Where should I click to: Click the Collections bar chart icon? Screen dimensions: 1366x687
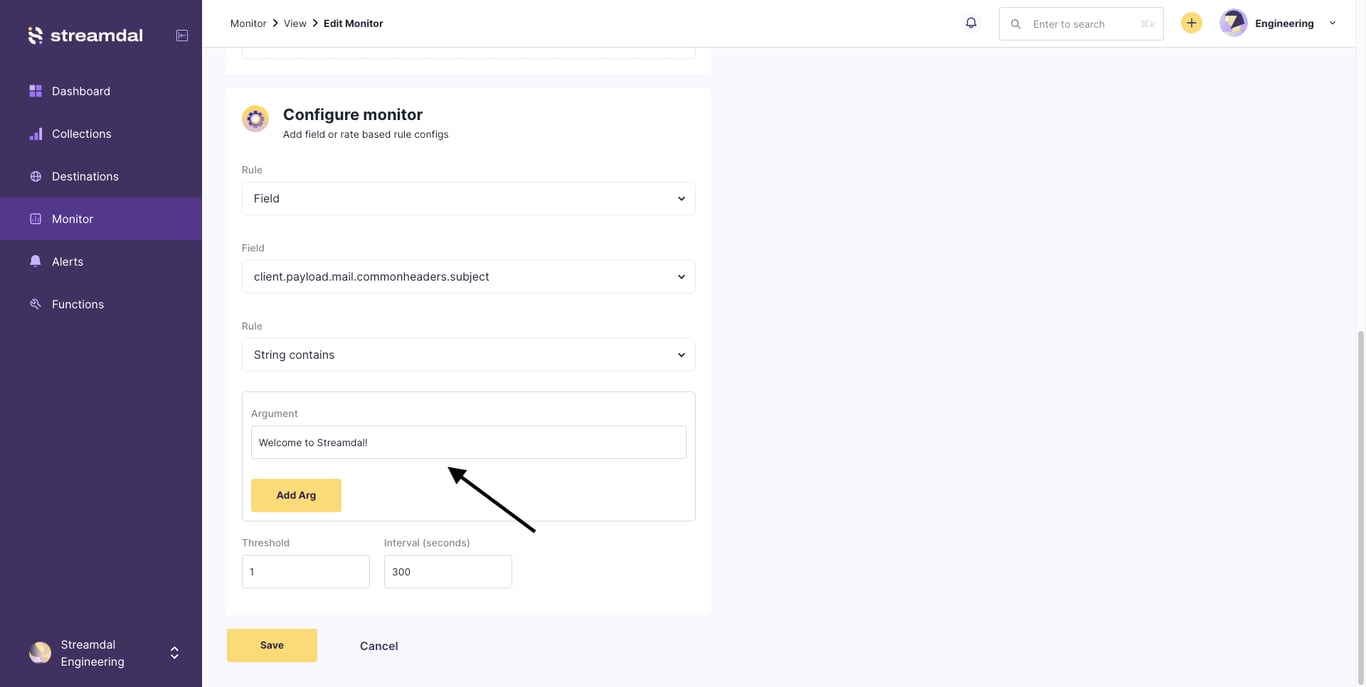click(x=36, y=134)
